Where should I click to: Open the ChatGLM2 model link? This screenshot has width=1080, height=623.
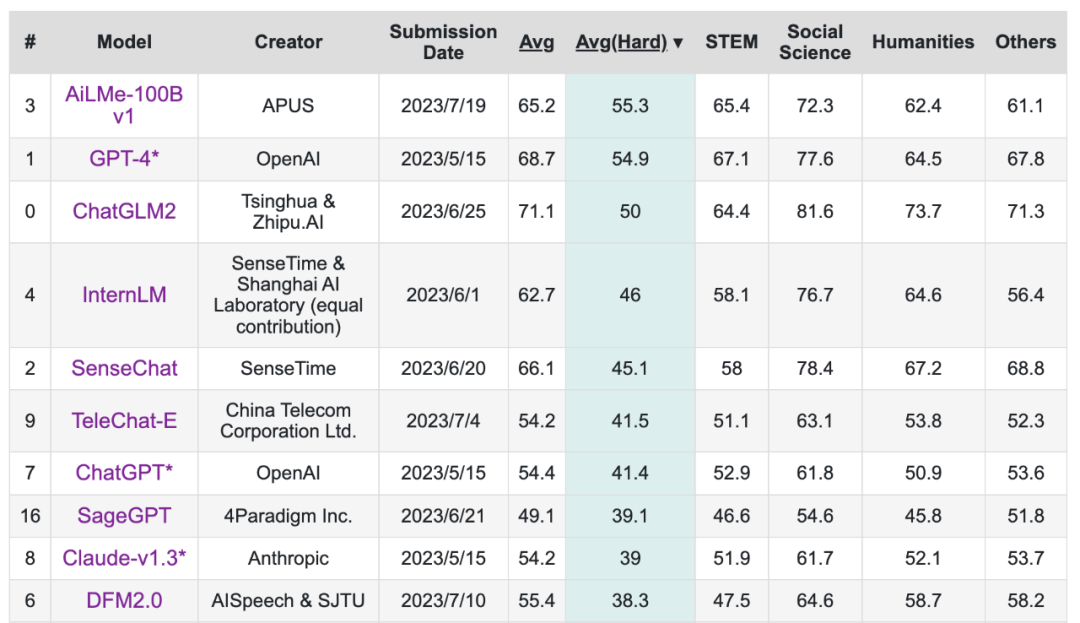(124, 211)
